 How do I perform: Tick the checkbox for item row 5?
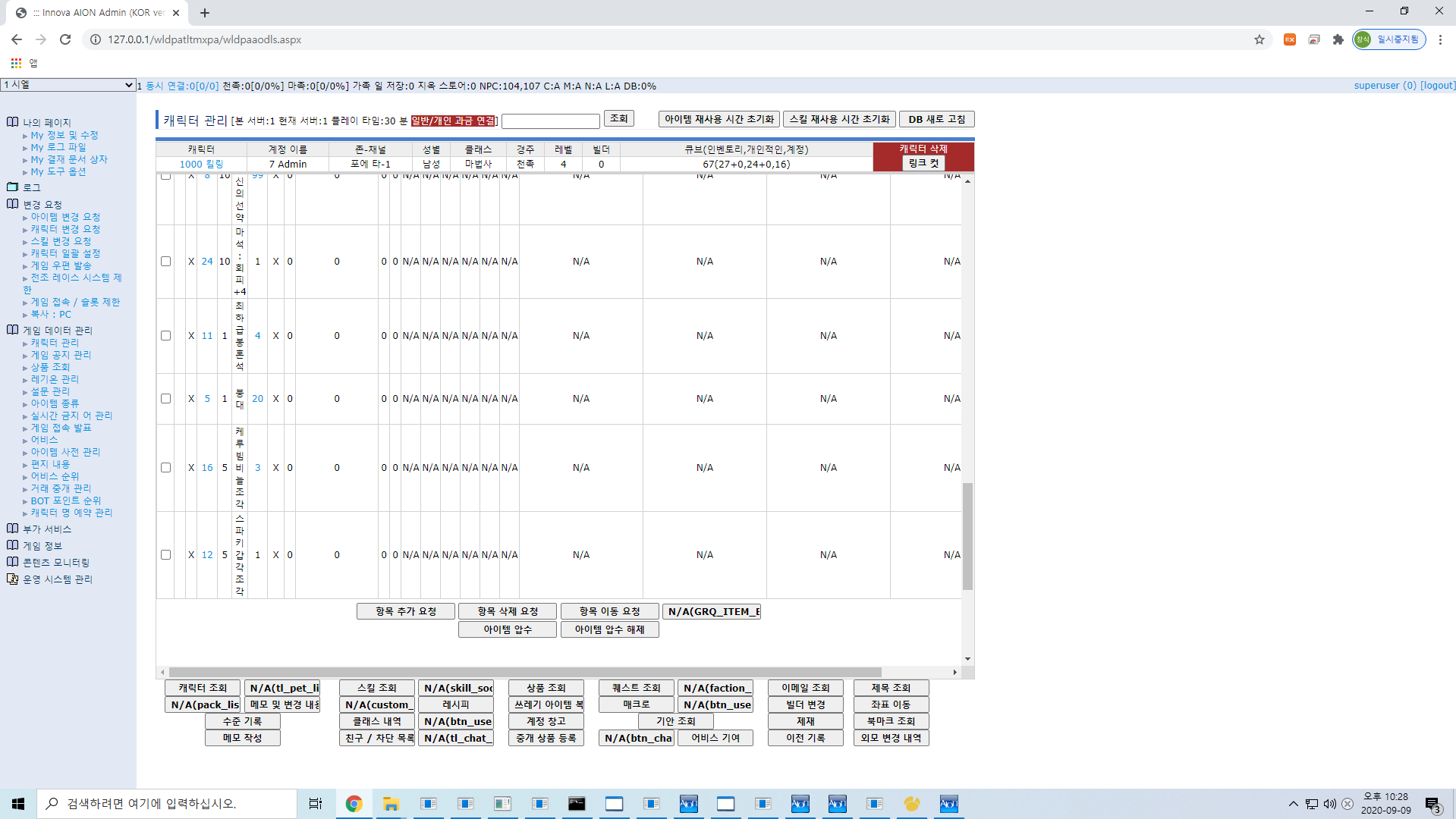tap(165, 398)
